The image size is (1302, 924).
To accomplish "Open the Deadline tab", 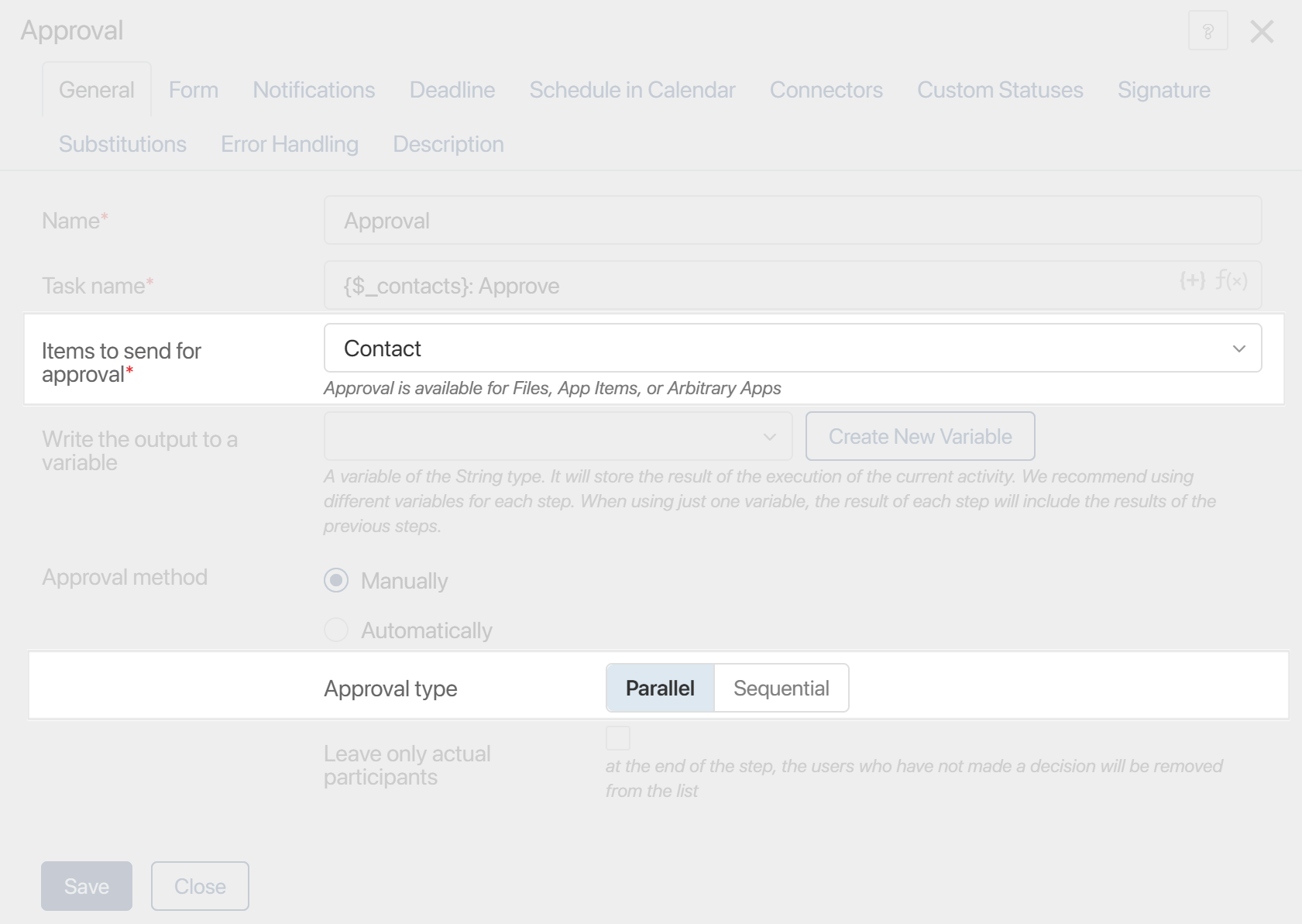I will pos(452,90).
